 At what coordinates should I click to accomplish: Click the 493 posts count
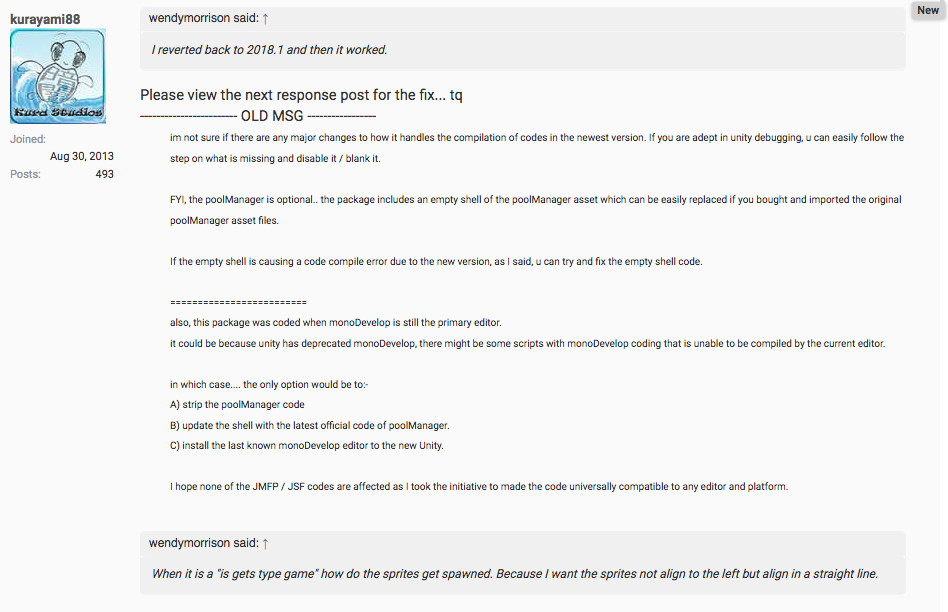pos(105,174)
